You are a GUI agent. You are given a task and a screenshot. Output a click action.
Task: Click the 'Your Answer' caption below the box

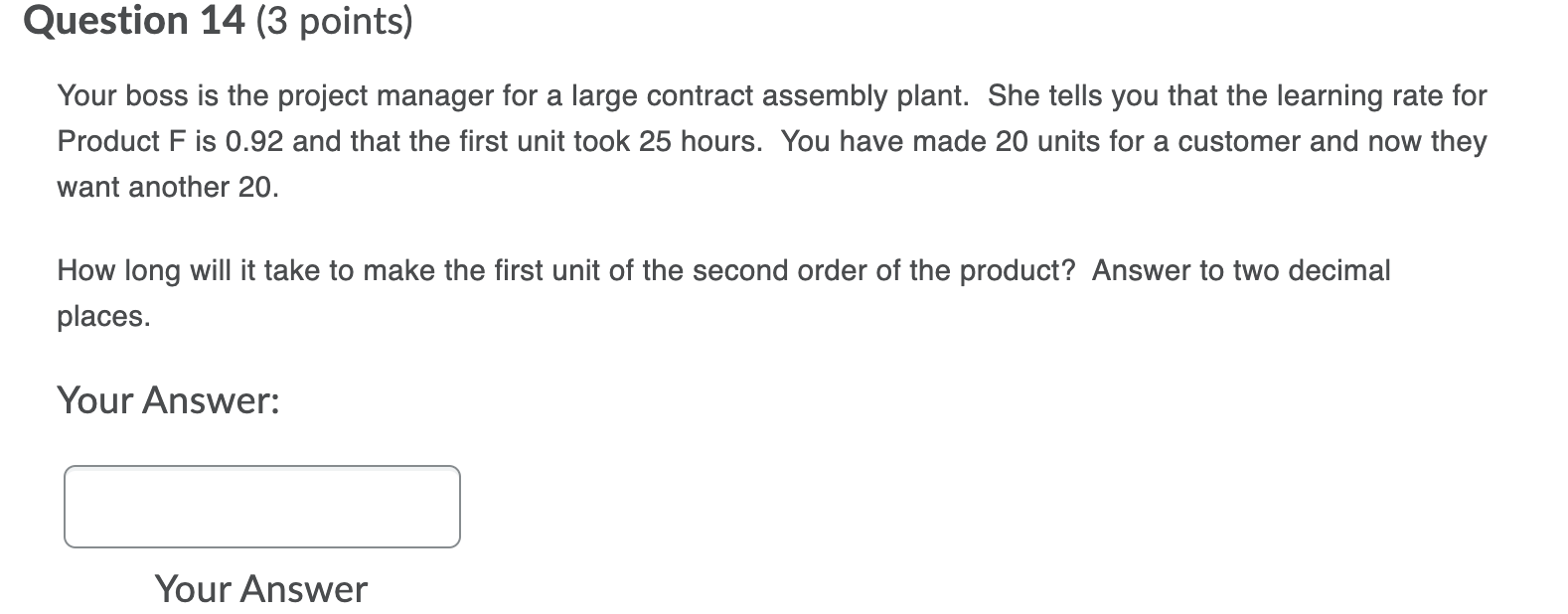[260, 588]
